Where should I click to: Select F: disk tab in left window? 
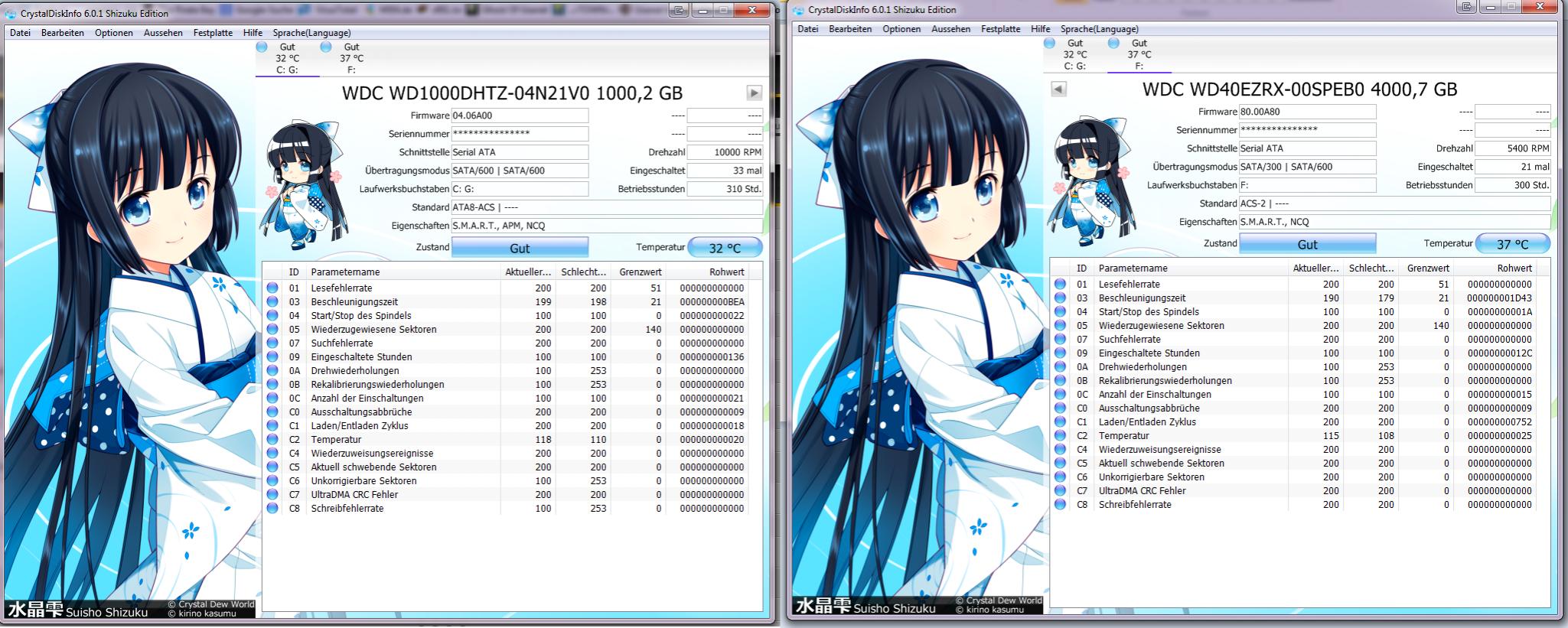click(x=351, y=58)
